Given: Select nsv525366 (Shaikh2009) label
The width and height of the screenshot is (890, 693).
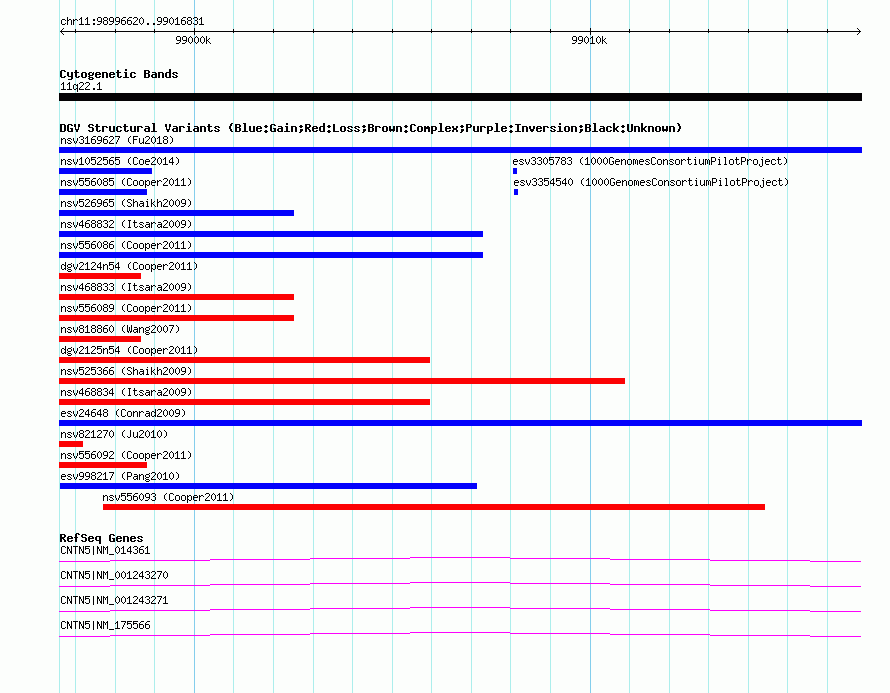Looking at the screenshot, I should [126, 371].
